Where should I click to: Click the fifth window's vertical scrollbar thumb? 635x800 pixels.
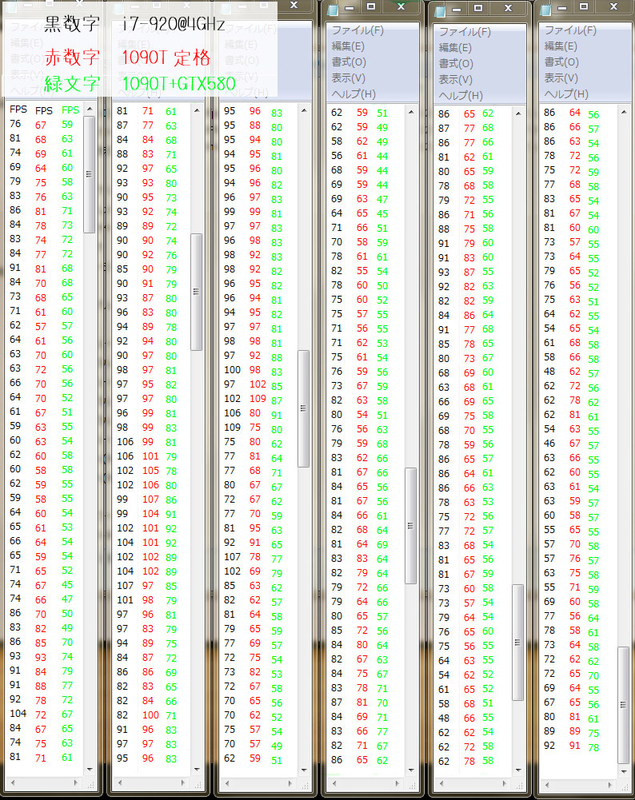(518, 642)
